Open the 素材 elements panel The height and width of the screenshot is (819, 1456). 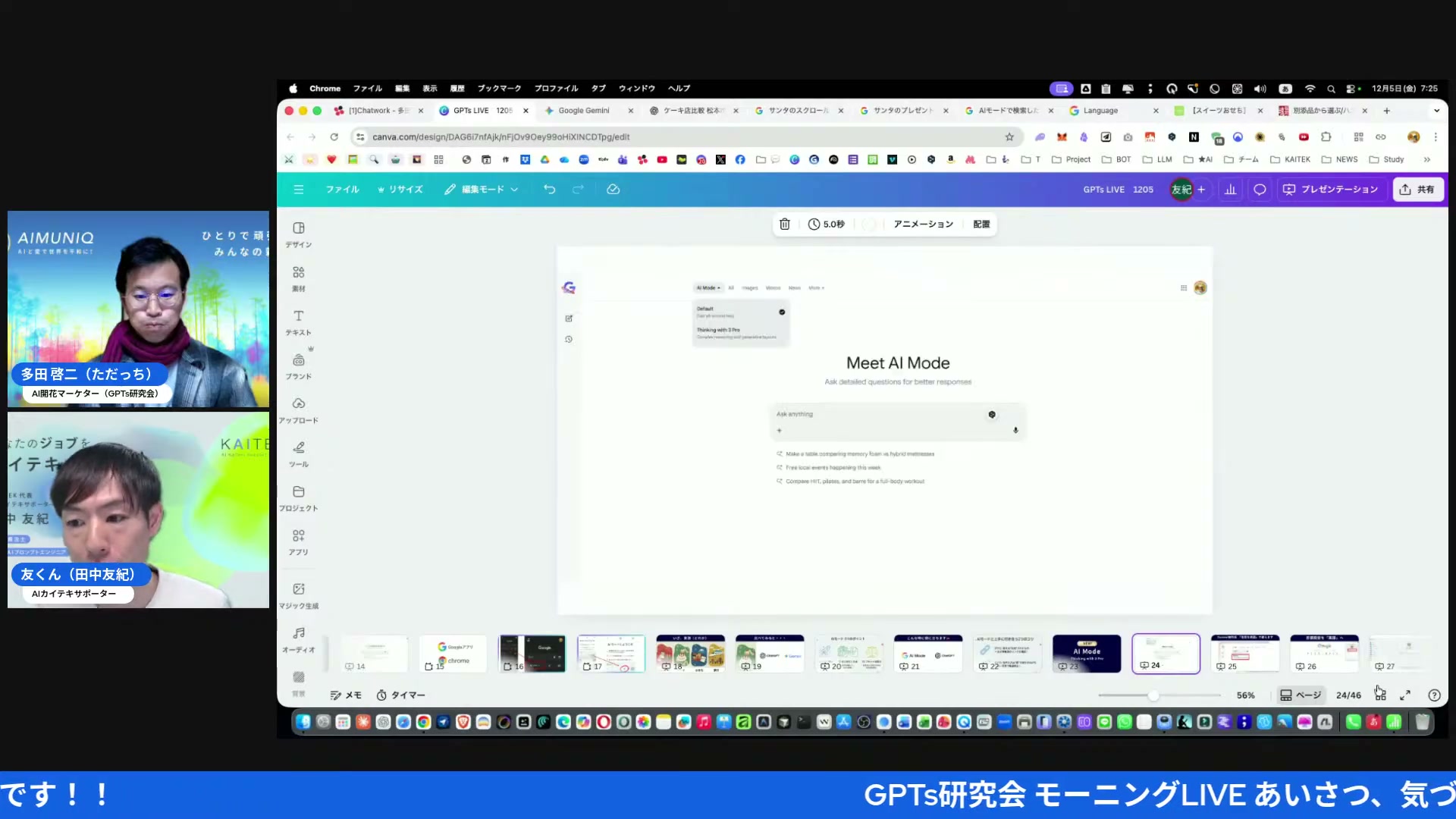[x=299, y=279]
